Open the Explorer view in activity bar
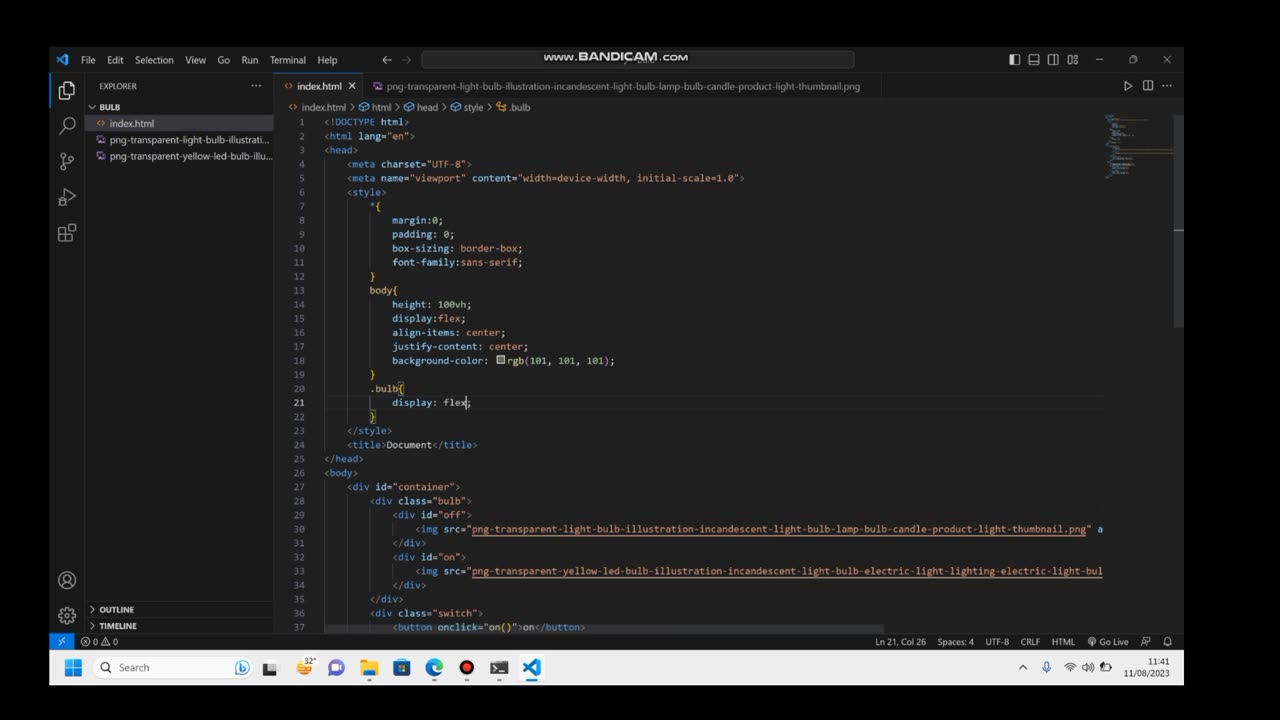This screenshot has height=720, width=1280. pyautogui.click(x=67, y=91)
